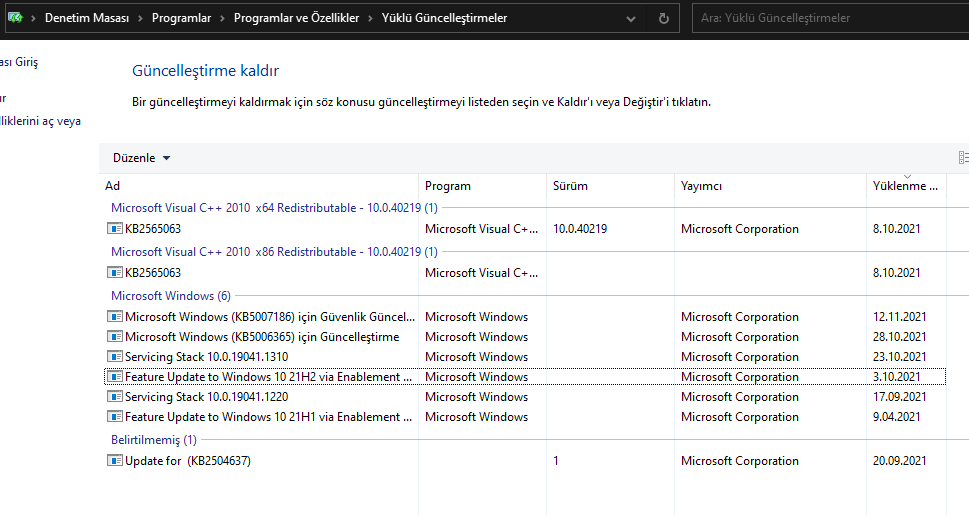Click icon of Feature Update 21H1 row
The height and width of the screenshot is (515, 969).
tap(114, 417)
